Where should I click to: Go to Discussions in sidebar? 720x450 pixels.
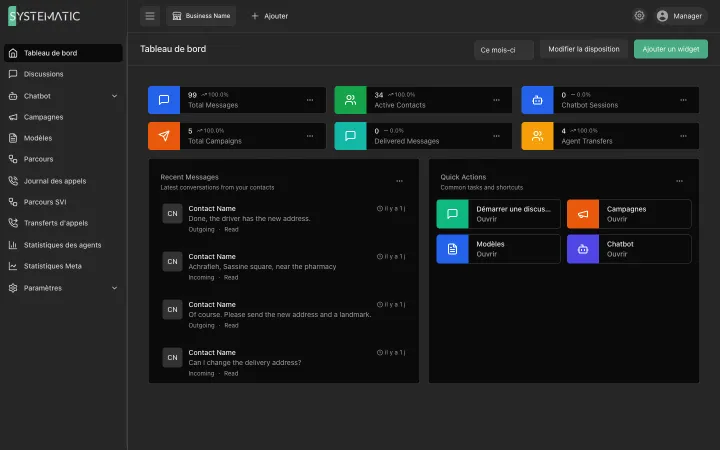pos(63,74)
